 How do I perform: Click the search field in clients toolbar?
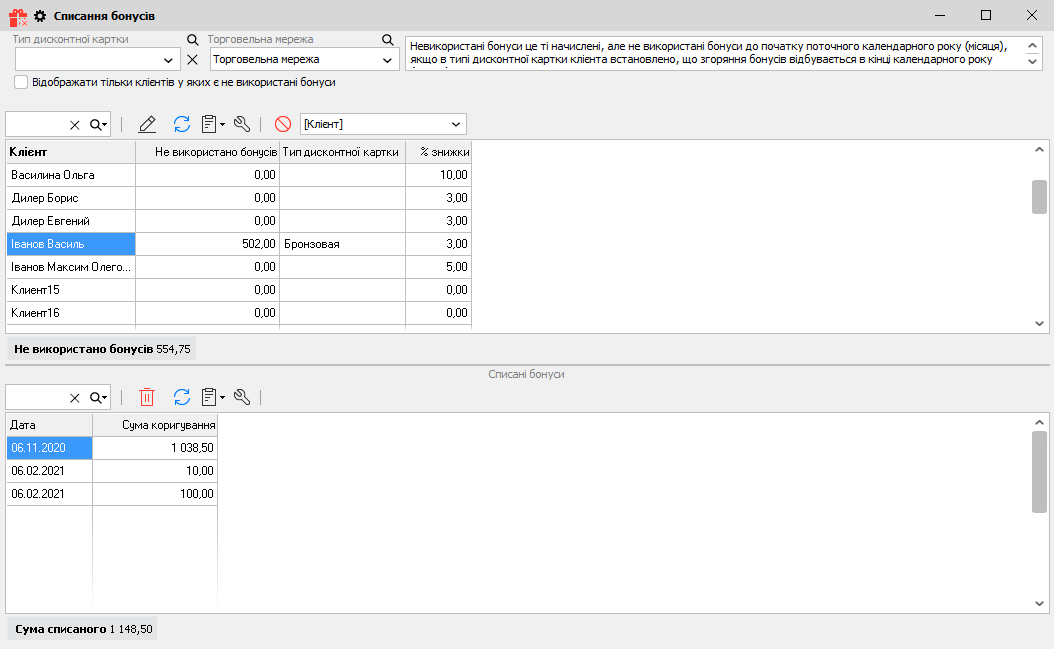tap(36, 124)
